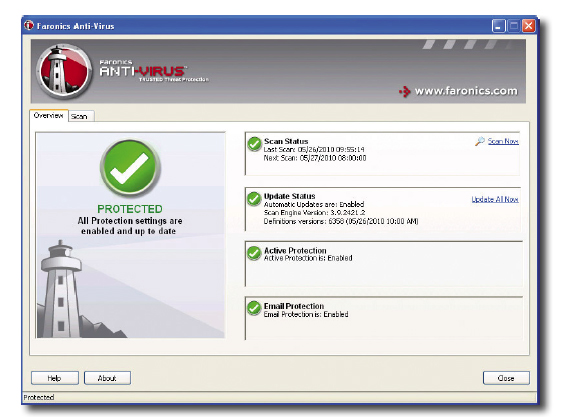Click the large green Protected checkmark
The height and width of the screenshot is (417, 561).
pyautogui.click(x=130, y=168)
